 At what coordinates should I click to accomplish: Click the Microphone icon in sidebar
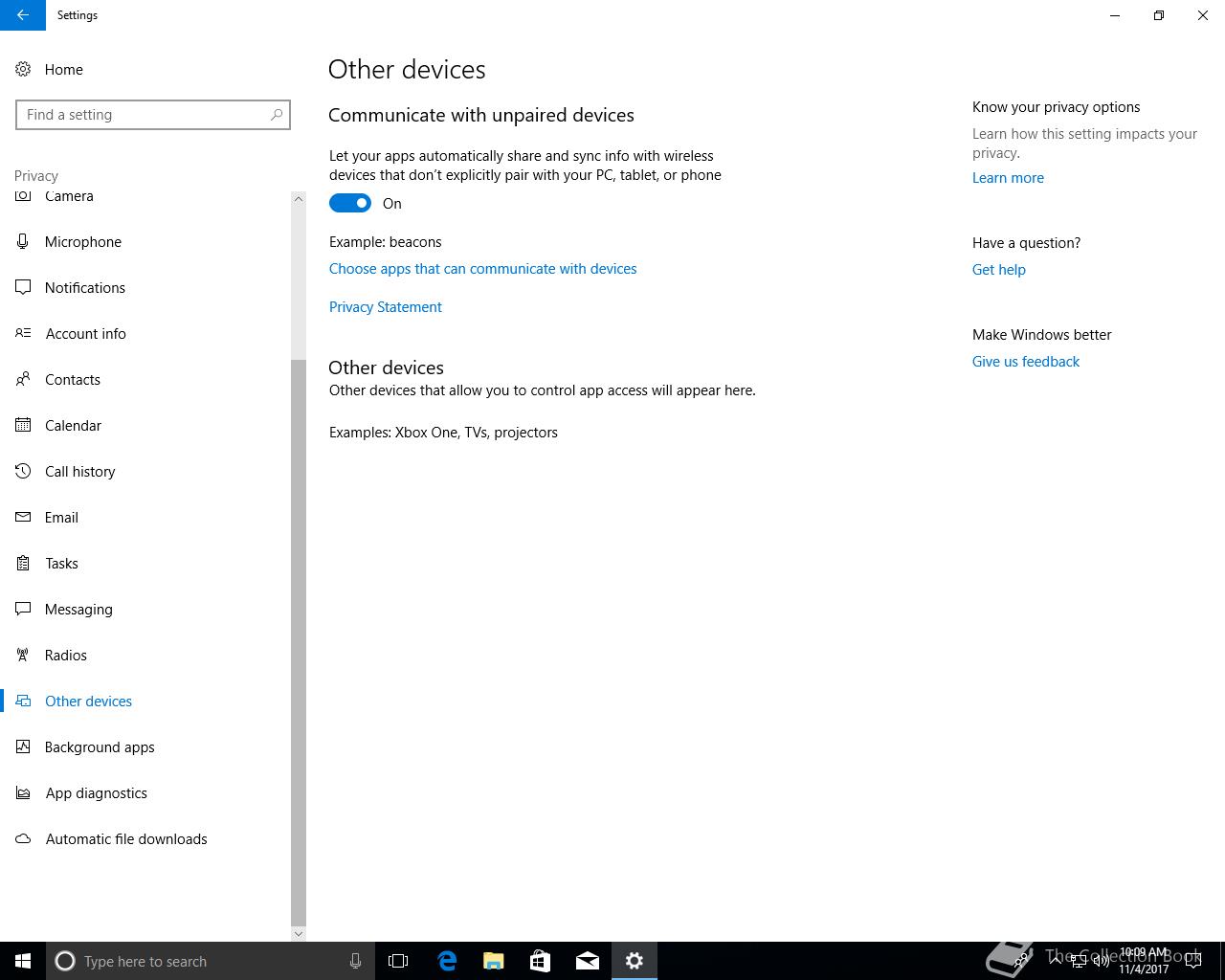pyautogui.click(x=23, y=241)
